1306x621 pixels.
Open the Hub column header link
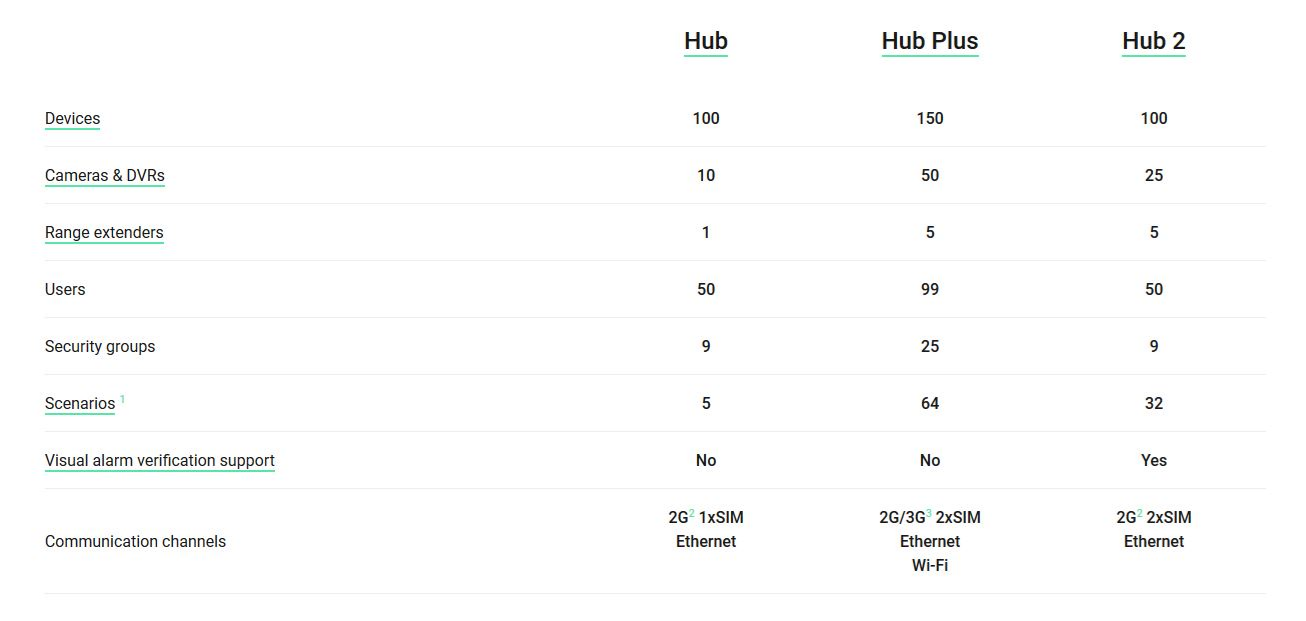705,41
